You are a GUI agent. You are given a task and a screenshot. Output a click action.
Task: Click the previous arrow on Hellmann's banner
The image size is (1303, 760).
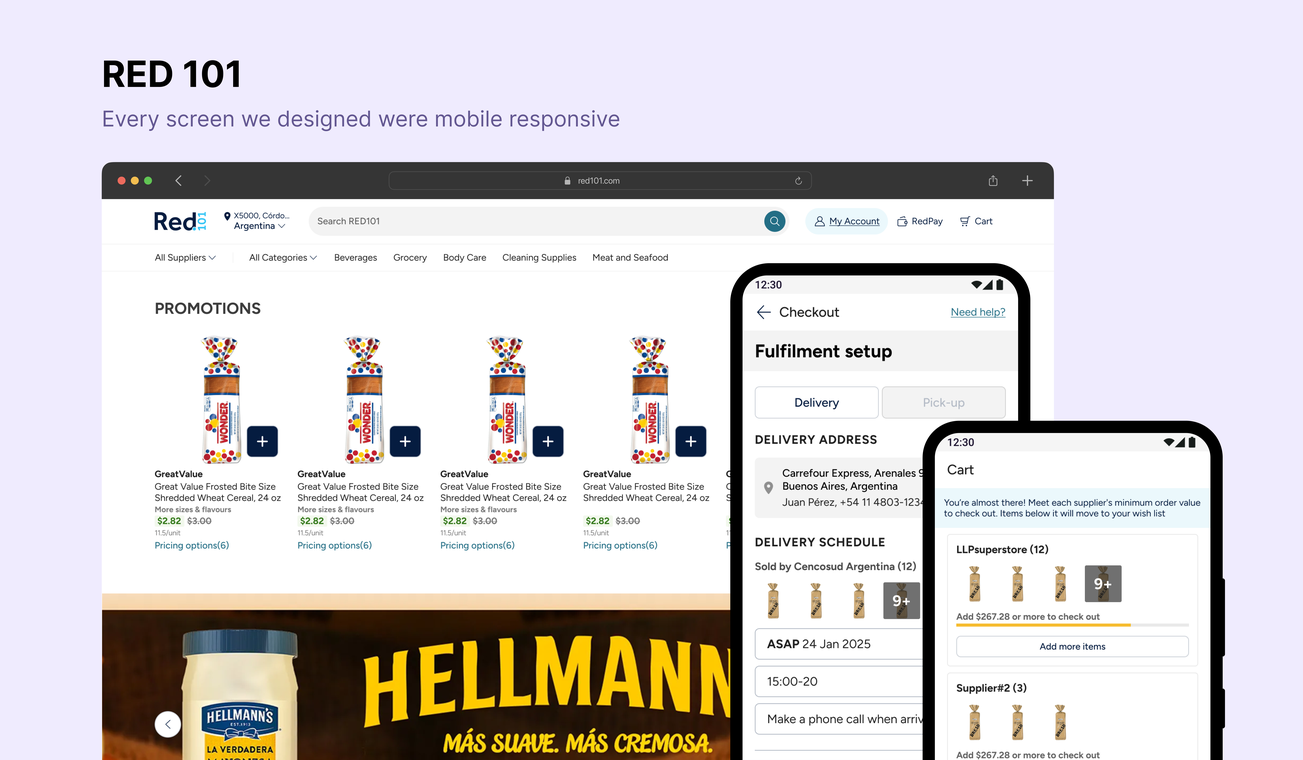tap(168, 724)
